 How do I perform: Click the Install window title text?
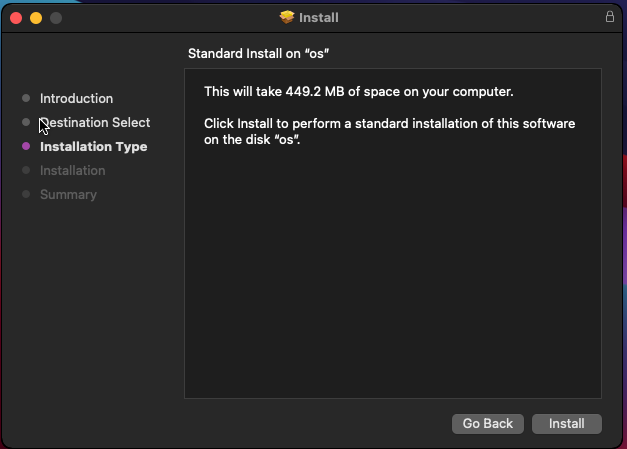[319, 18]
